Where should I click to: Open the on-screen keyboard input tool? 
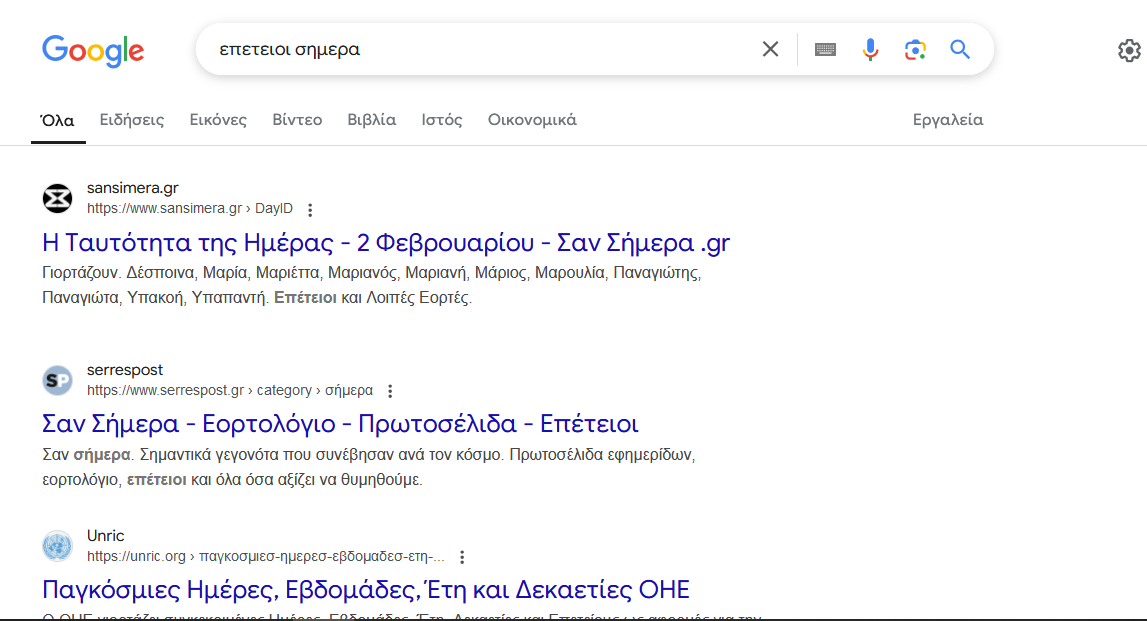point(825,49)
